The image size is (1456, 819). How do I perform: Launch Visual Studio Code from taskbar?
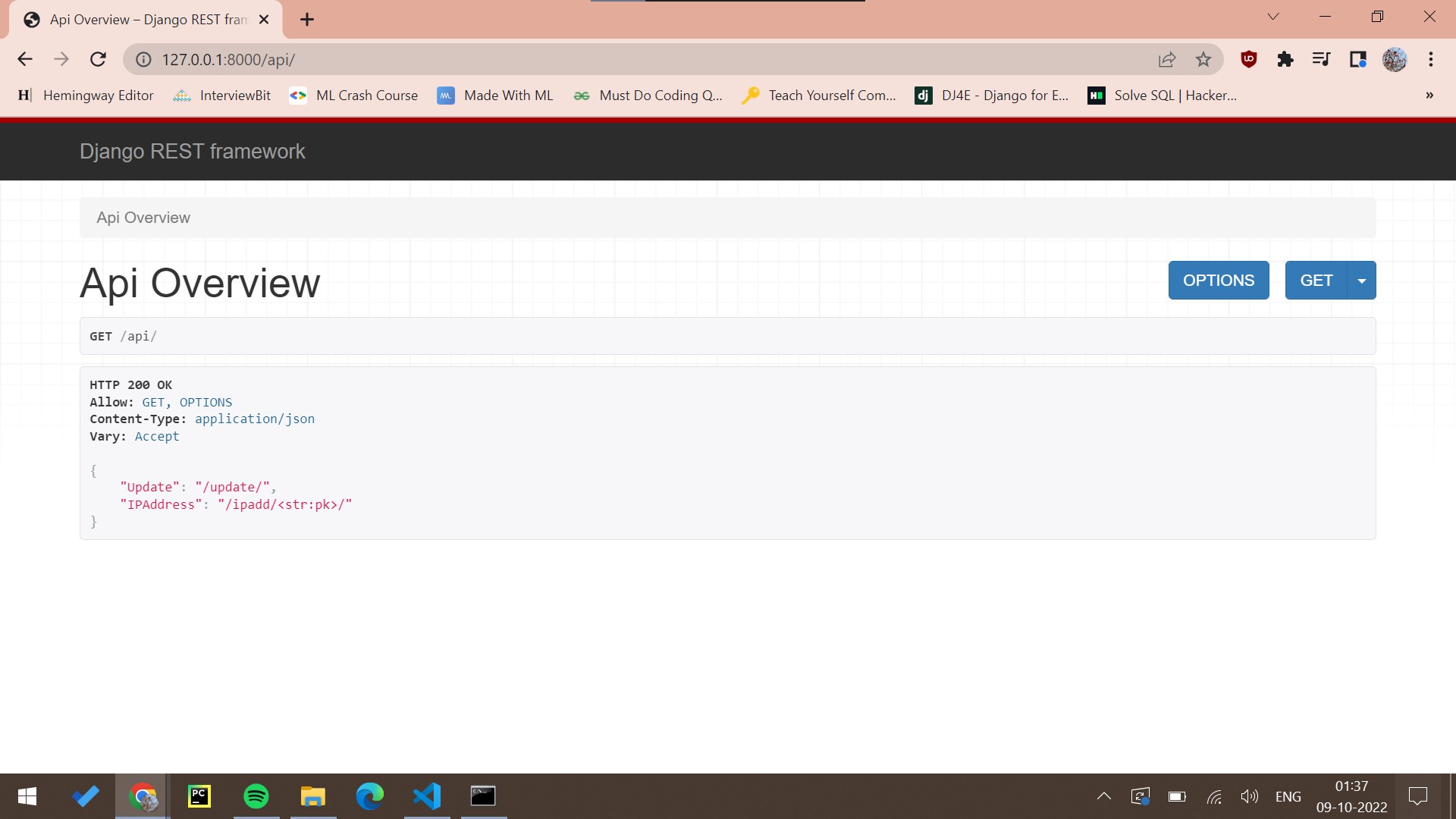coord(427,796)
